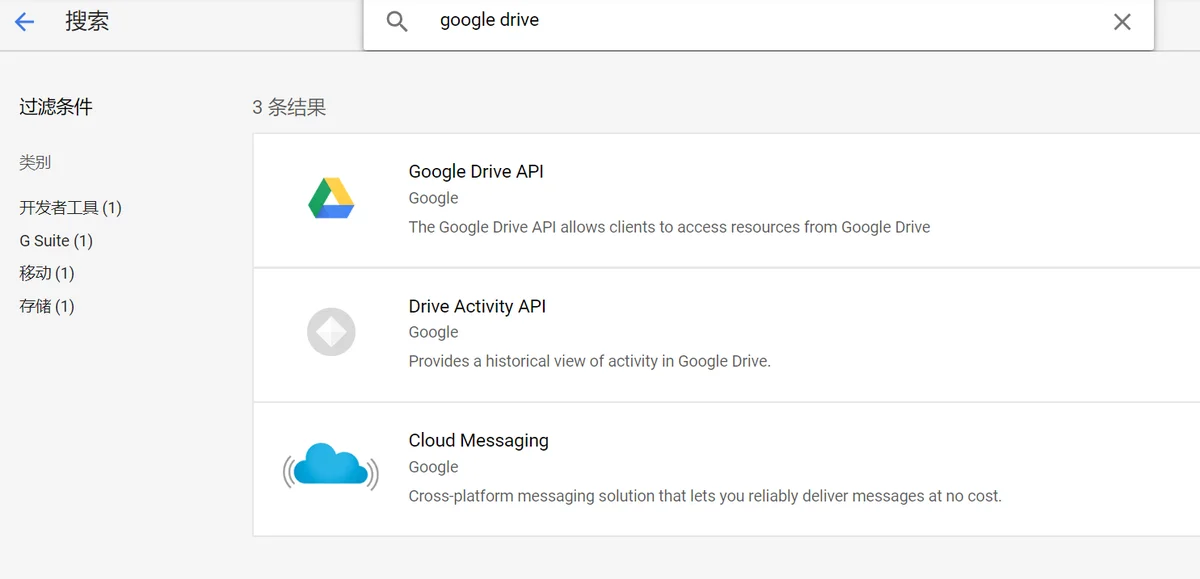The width and height of the screenshot is (1200, 579).
Task: Filter results by G Suite (1)
Action: point(56,241)
